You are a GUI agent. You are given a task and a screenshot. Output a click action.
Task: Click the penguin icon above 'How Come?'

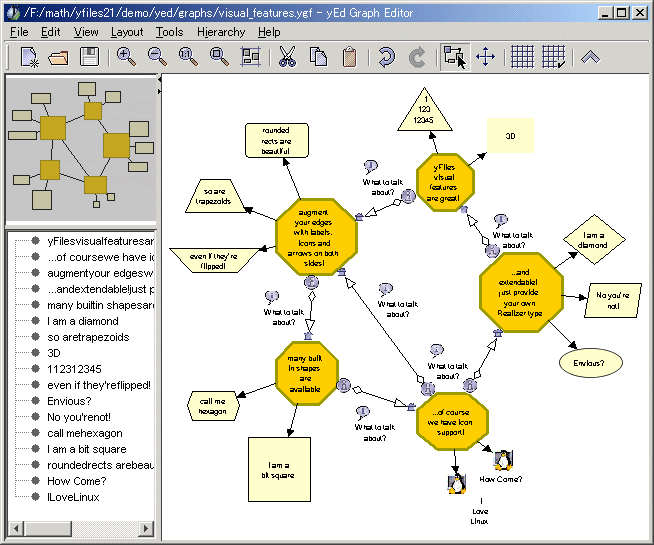(x=503, y=460)
